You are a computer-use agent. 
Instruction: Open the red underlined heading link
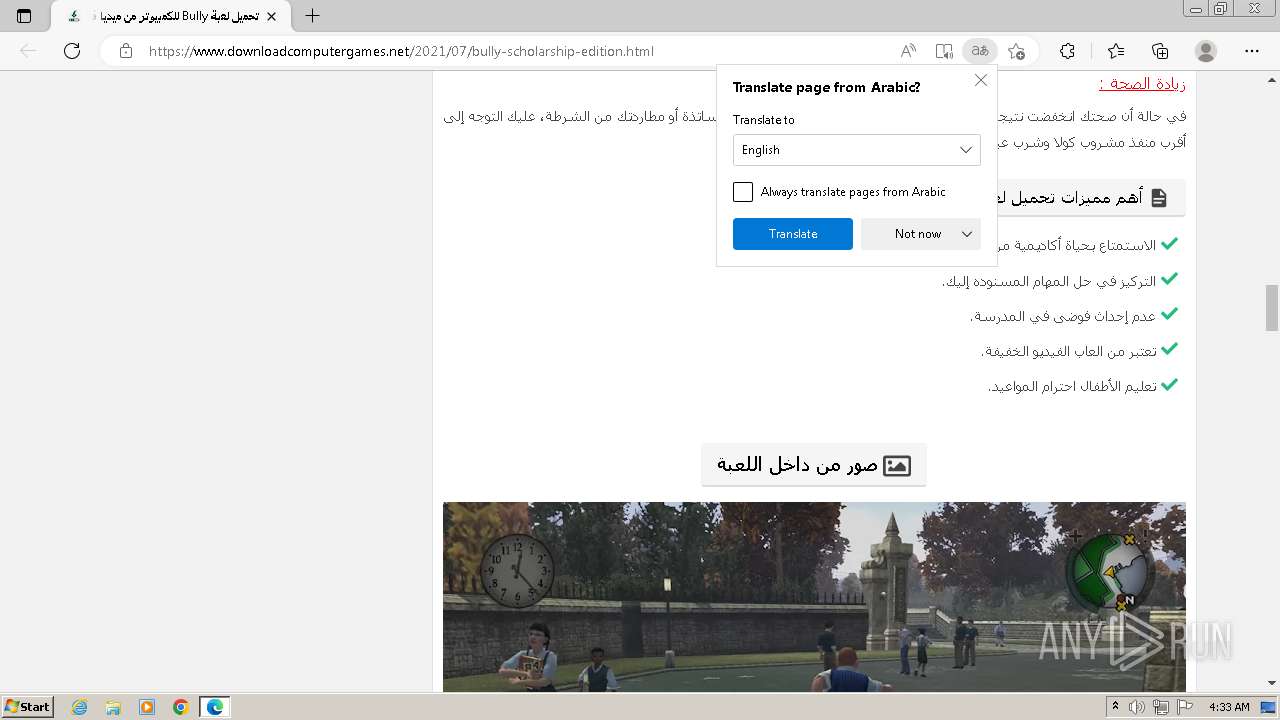pos(1142,83)
